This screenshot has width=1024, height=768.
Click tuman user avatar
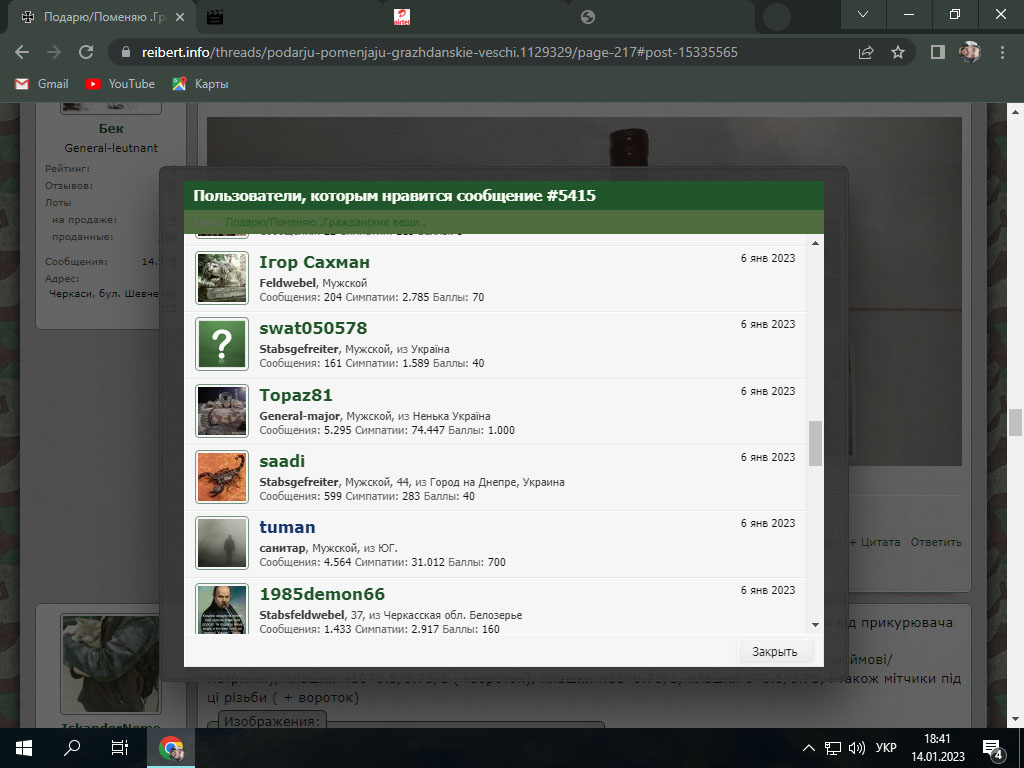(x=222, y=543)
